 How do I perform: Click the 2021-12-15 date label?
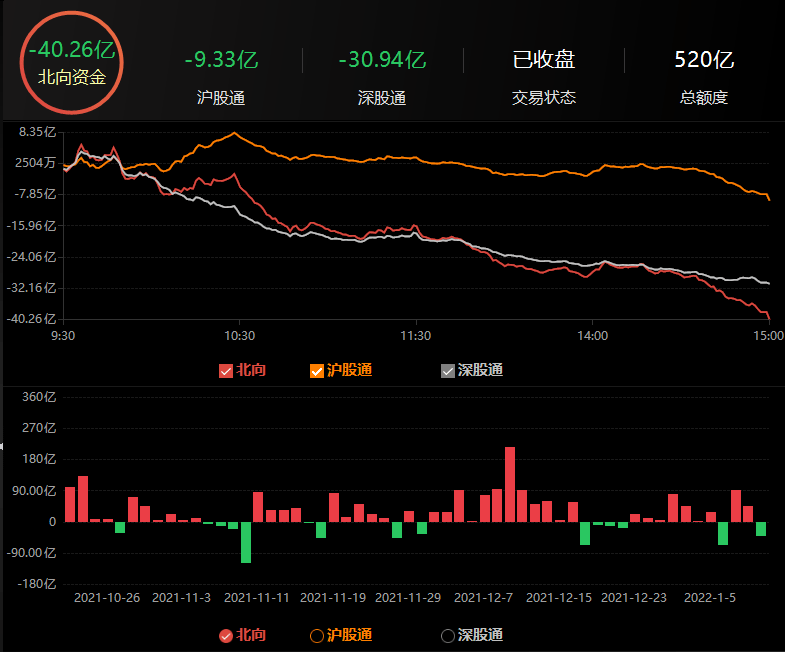pos(559,598)
